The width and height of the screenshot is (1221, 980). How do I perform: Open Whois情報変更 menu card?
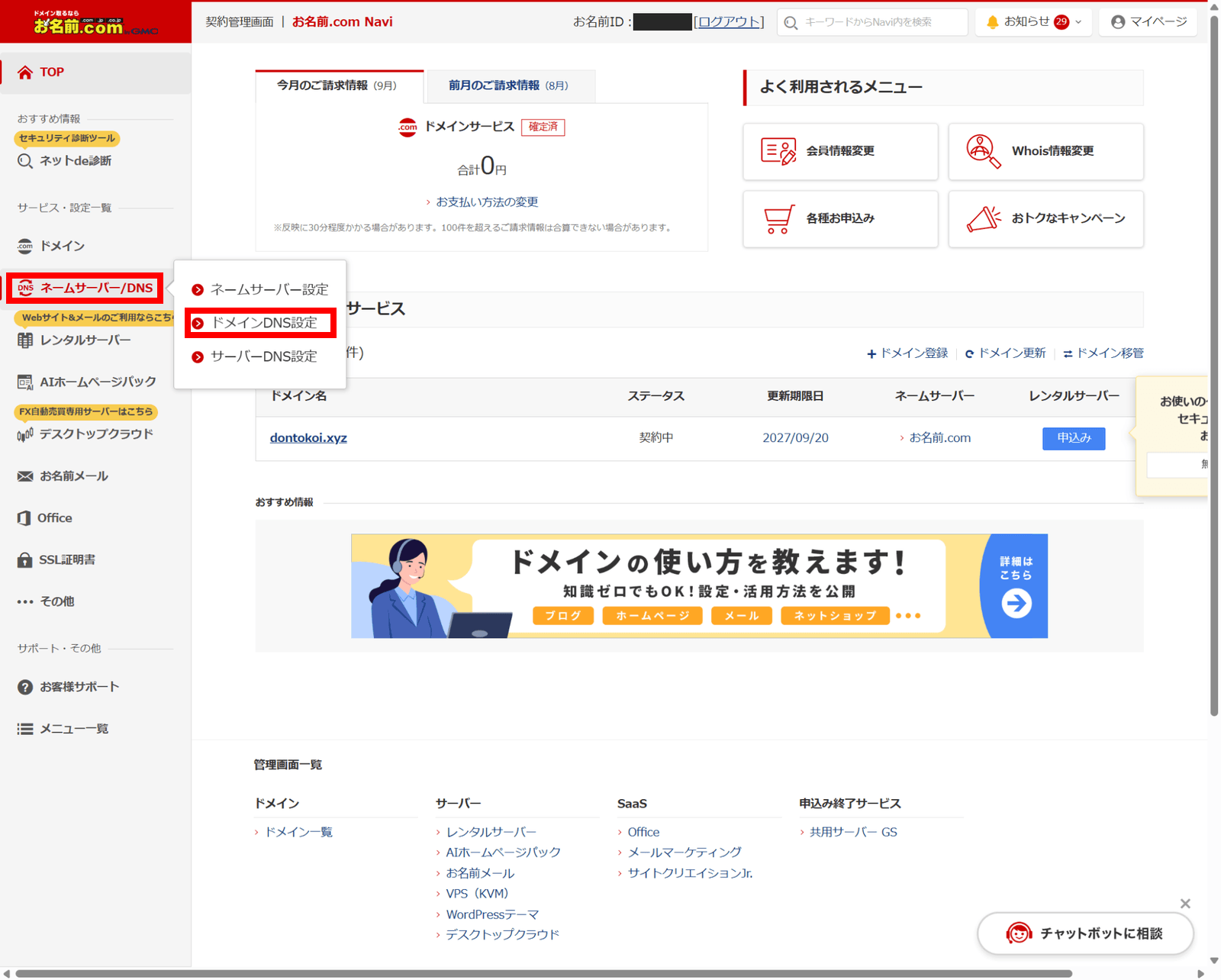1045,151
